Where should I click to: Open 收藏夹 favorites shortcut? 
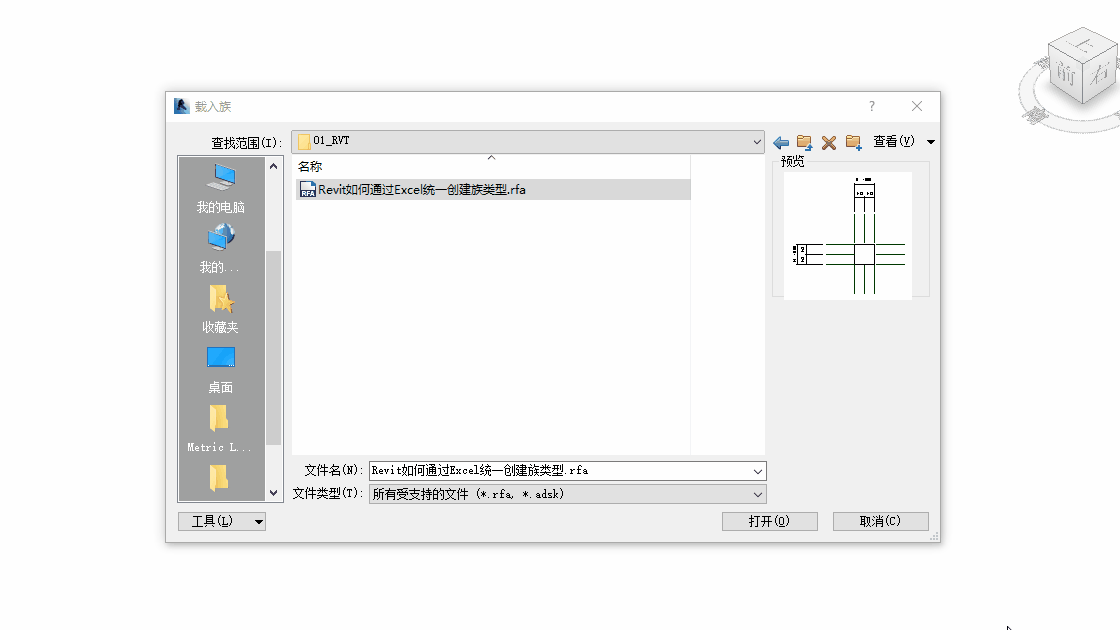(x=221, y=309)
